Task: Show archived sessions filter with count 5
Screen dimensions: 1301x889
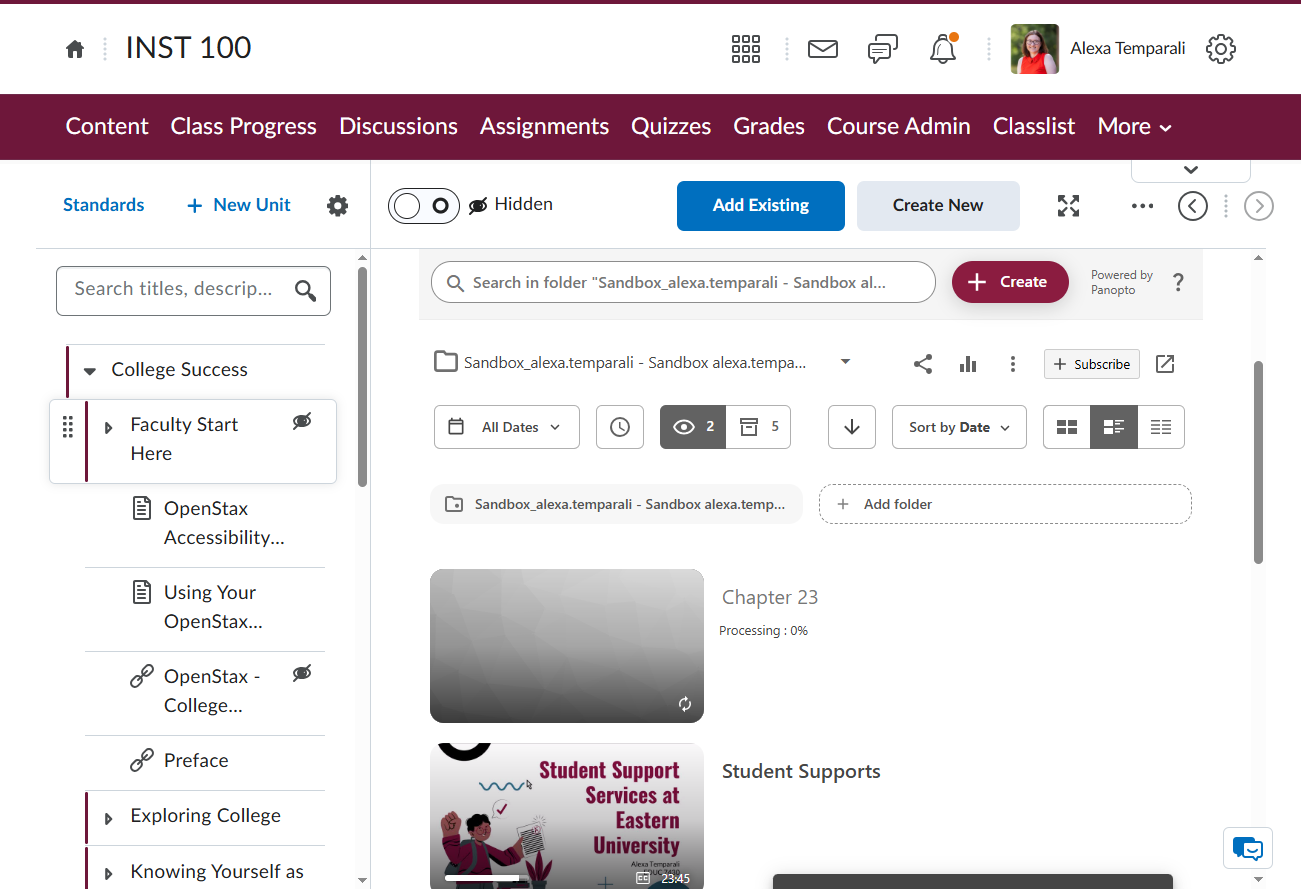Action: [759, 427]
